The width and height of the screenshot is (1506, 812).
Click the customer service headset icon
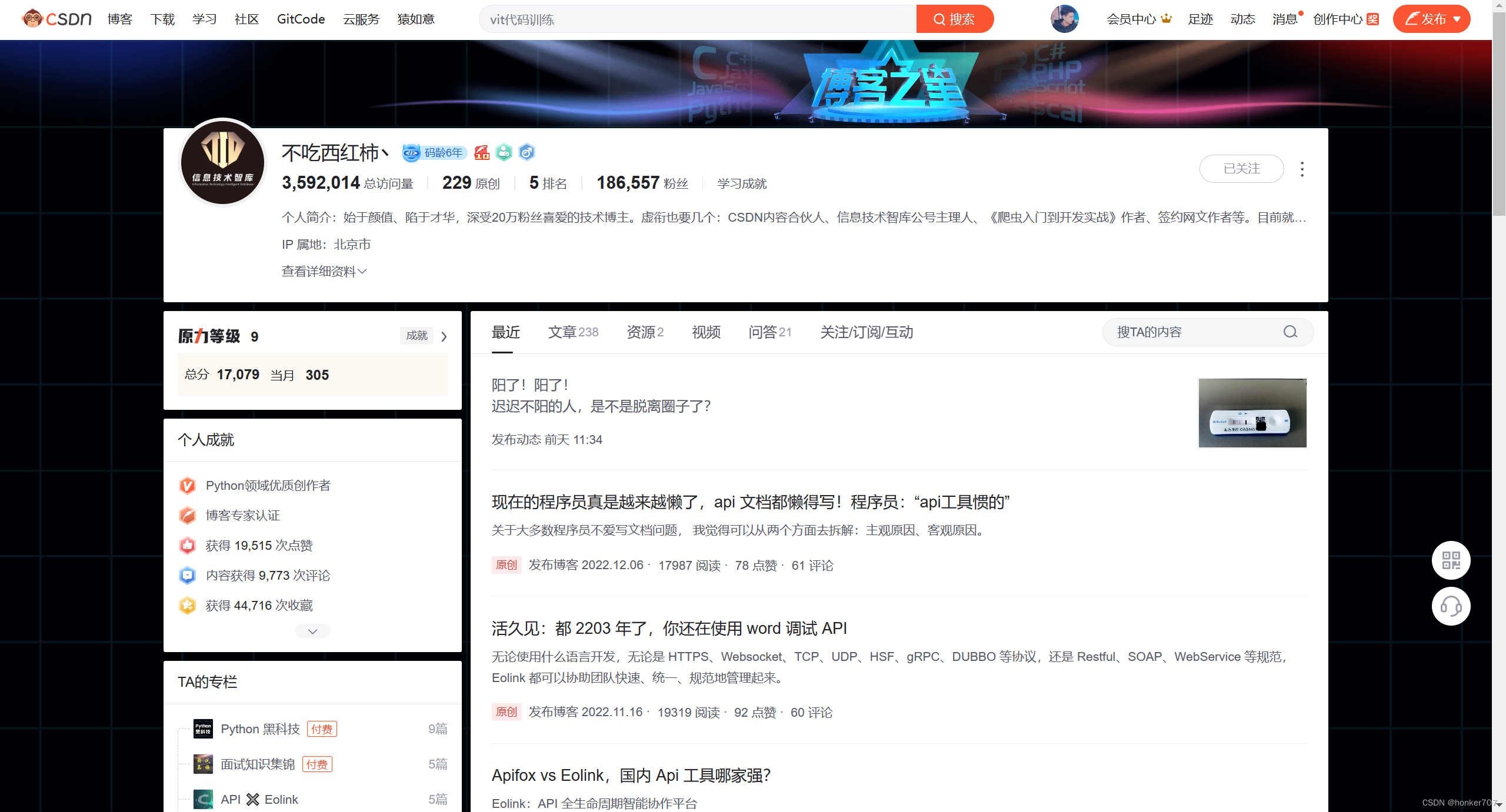1451,606
